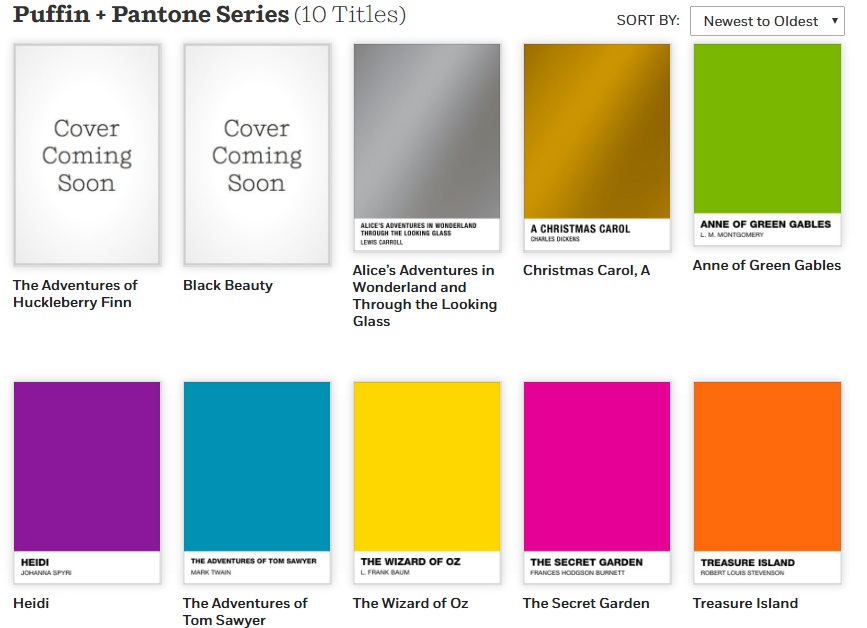This screenshot has height=628, width=867.
Task: Click the Heidi title text link
Action: [31, 604]
